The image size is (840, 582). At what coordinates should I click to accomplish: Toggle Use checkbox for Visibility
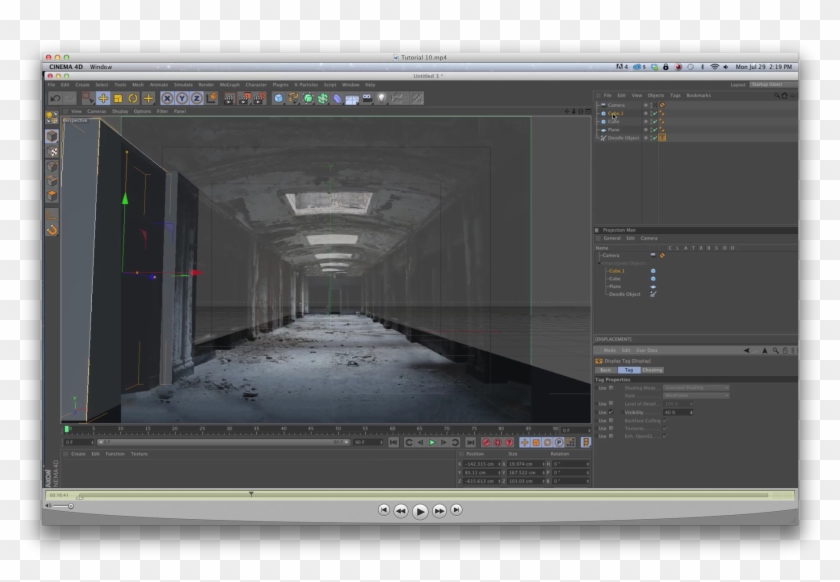coord(611,412)
